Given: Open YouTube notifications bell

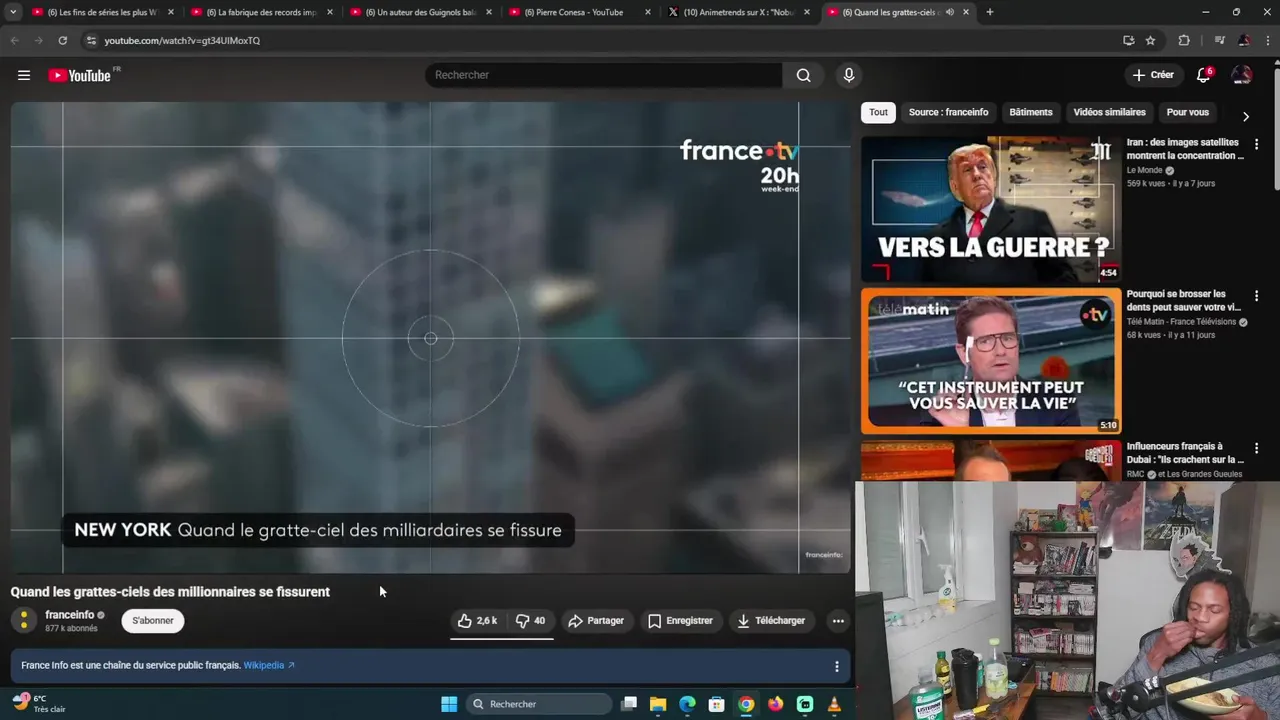Looking at the screenshot, I should pos(1204,75).
